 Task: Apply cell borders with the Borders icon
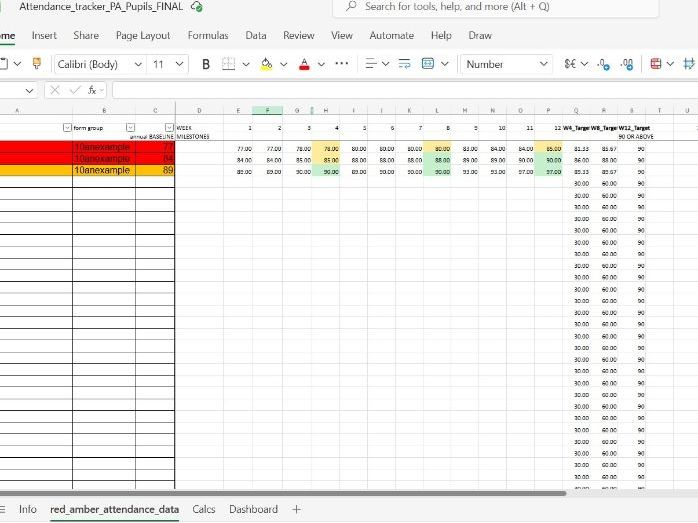[x=228, y=64]
